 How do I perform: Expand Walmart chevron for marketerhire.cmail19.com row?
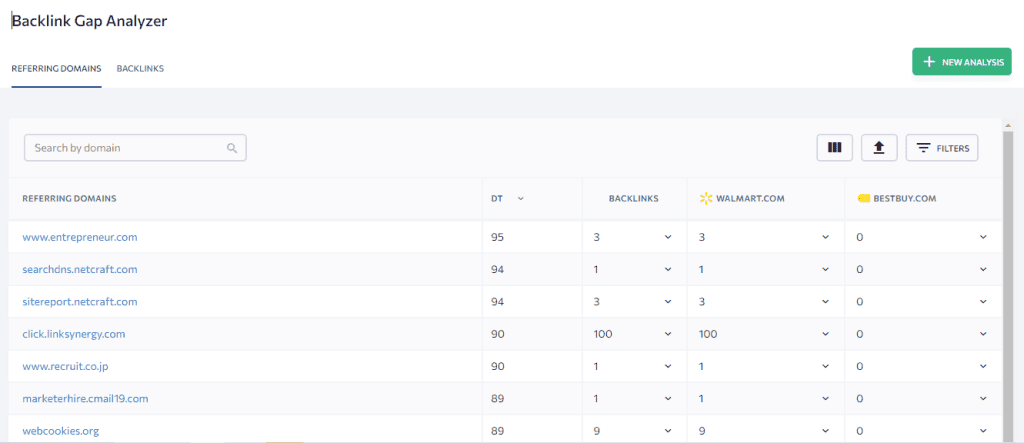[x=825, y=399]
